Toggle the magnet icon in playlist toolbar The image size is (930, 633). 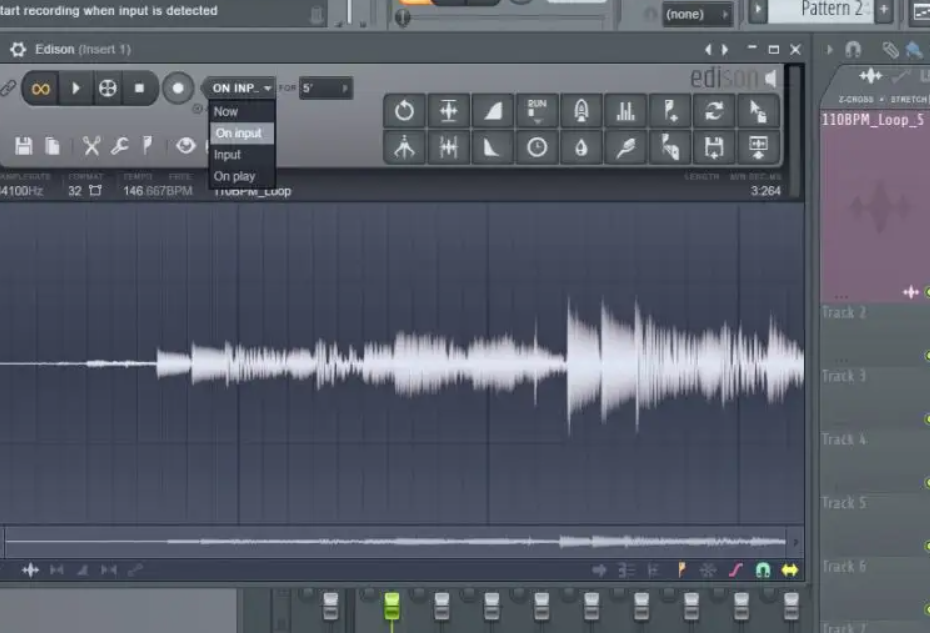coord(853,49)
